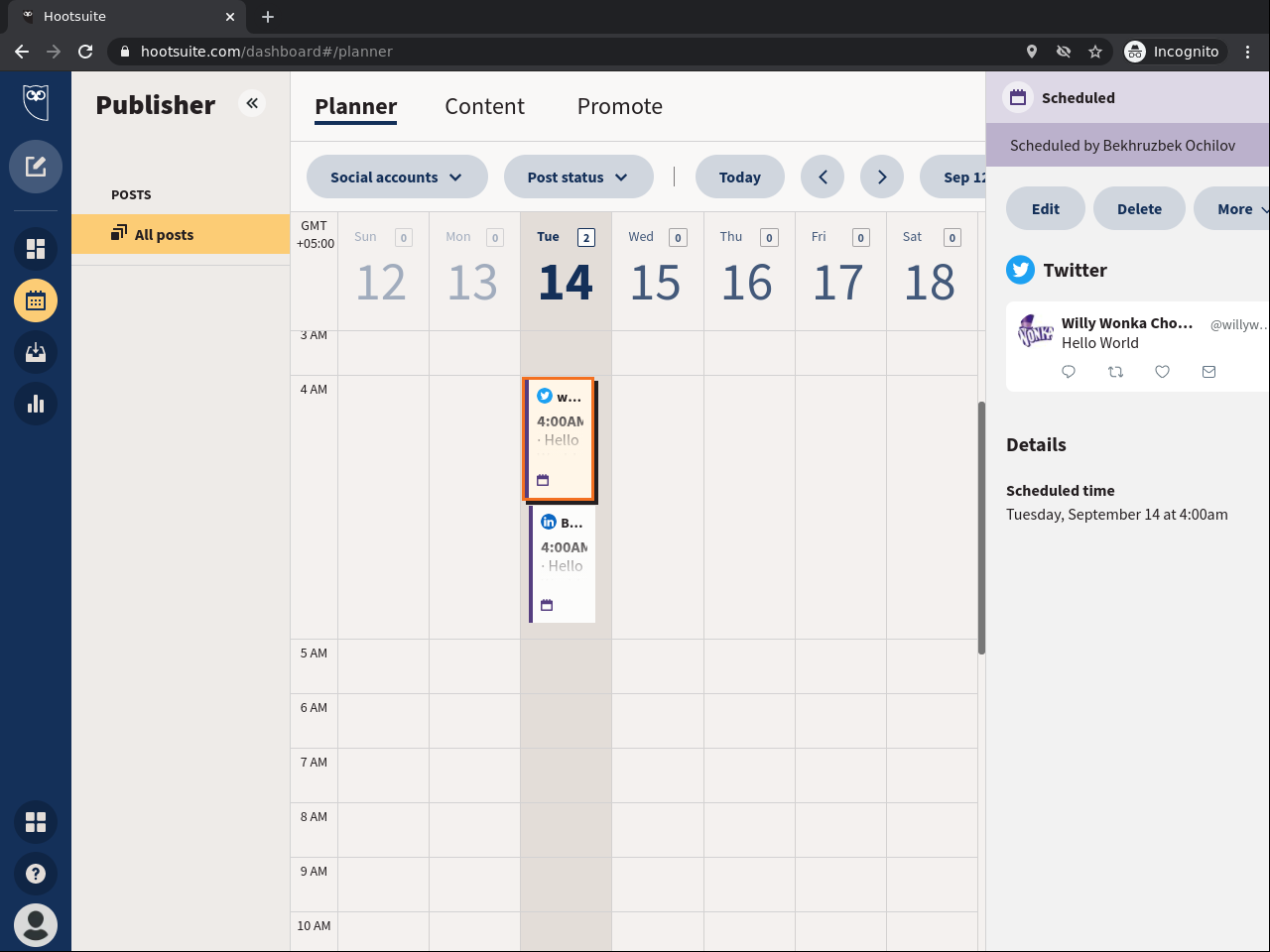The width and height of the screenshot is (1270, 952).
Task: Open the Help question mark icon
Action: point(36,874)
